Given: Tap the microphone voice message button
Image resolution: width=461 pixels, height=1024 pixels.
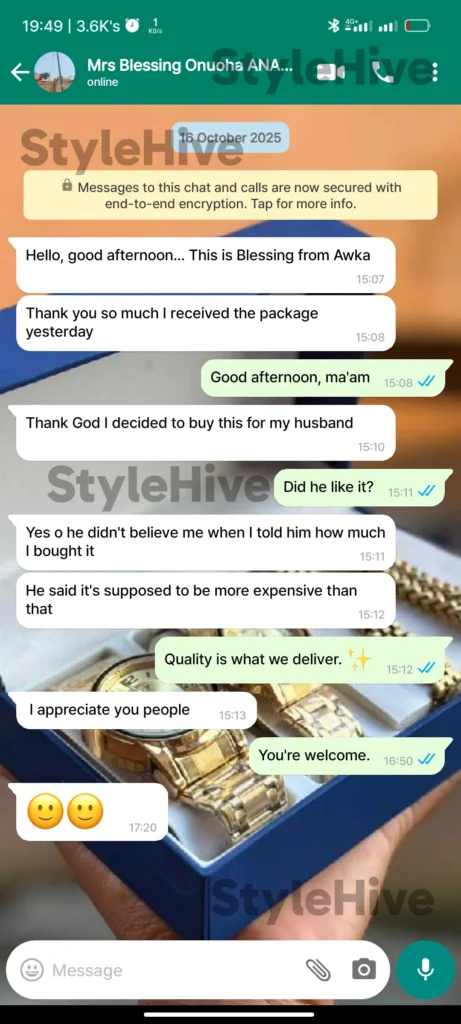Looking at the screenshot, I should click(x=426, y=969).
